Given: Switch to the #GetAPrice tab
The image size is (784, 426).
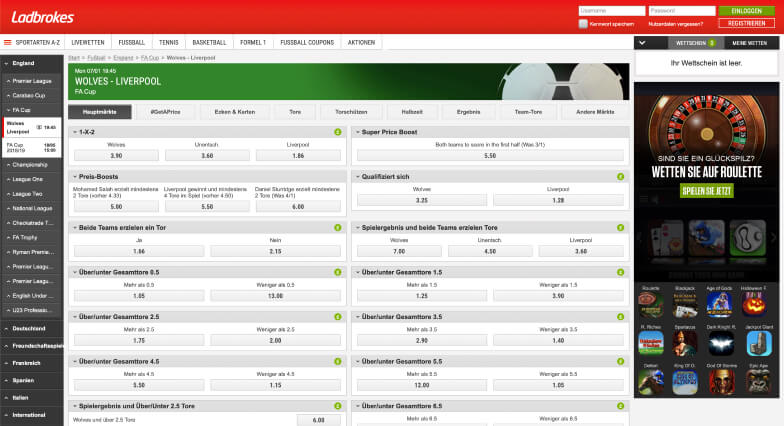Looking at the screenshot, I should 166,112.
